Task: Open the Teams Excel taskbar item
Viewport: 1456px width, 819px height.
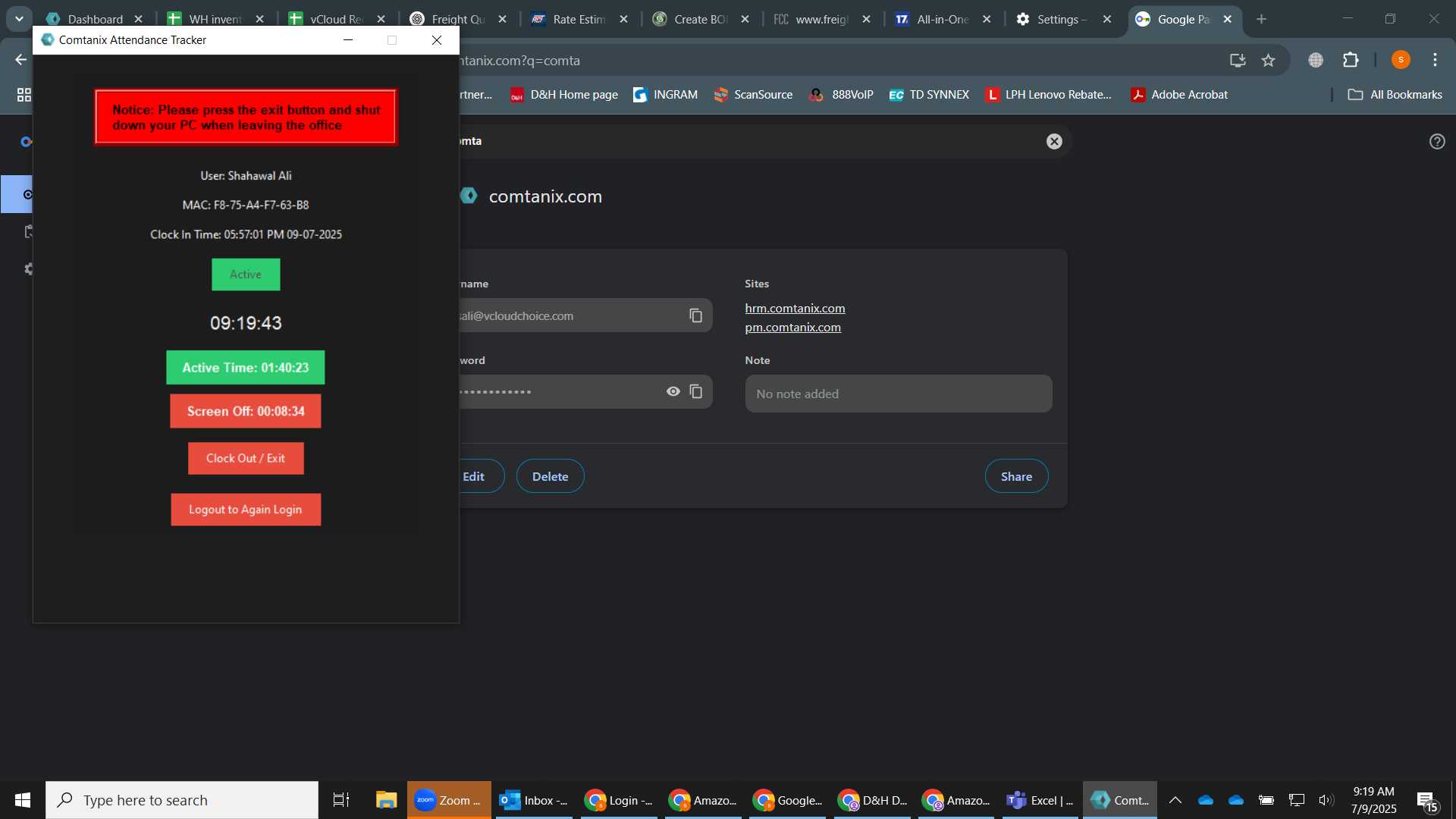Action: tap(1040, 800)
